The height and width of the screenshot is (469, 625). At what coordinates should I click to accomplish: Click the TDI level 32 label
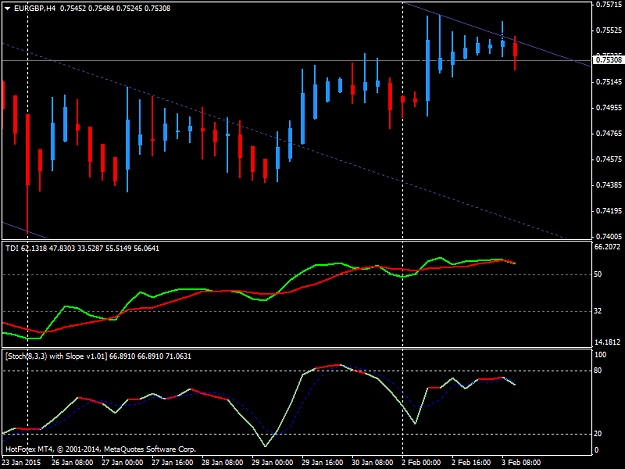598,311
